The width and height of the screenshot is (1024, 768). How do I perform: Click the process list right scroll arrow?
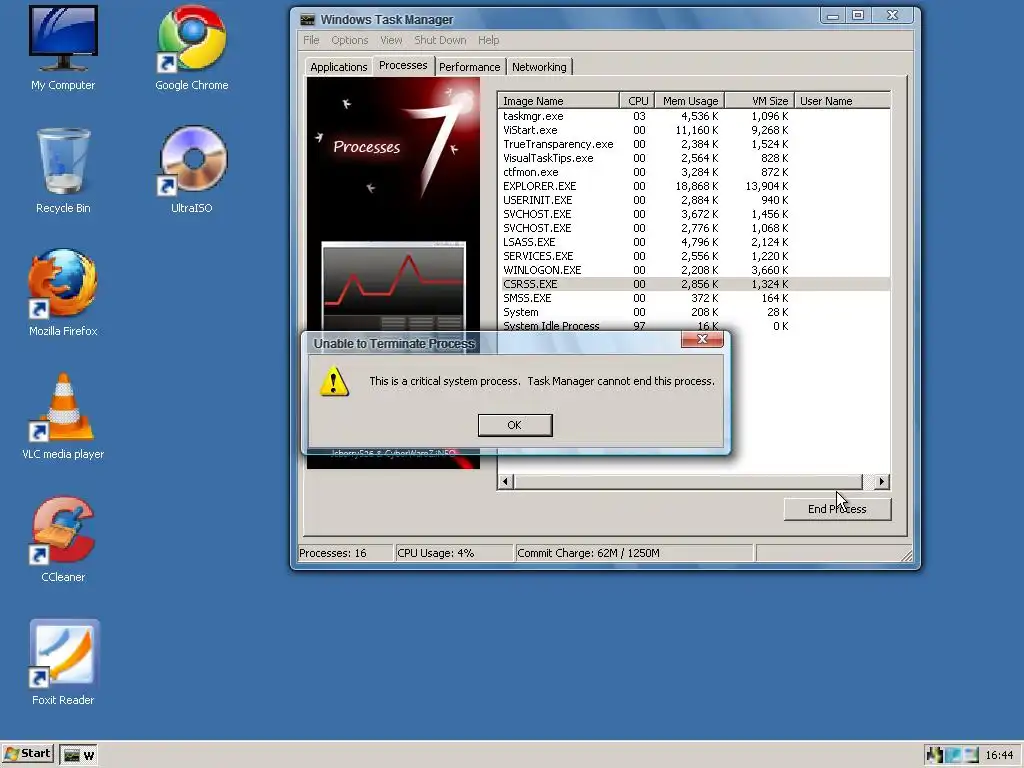(882, 482)
